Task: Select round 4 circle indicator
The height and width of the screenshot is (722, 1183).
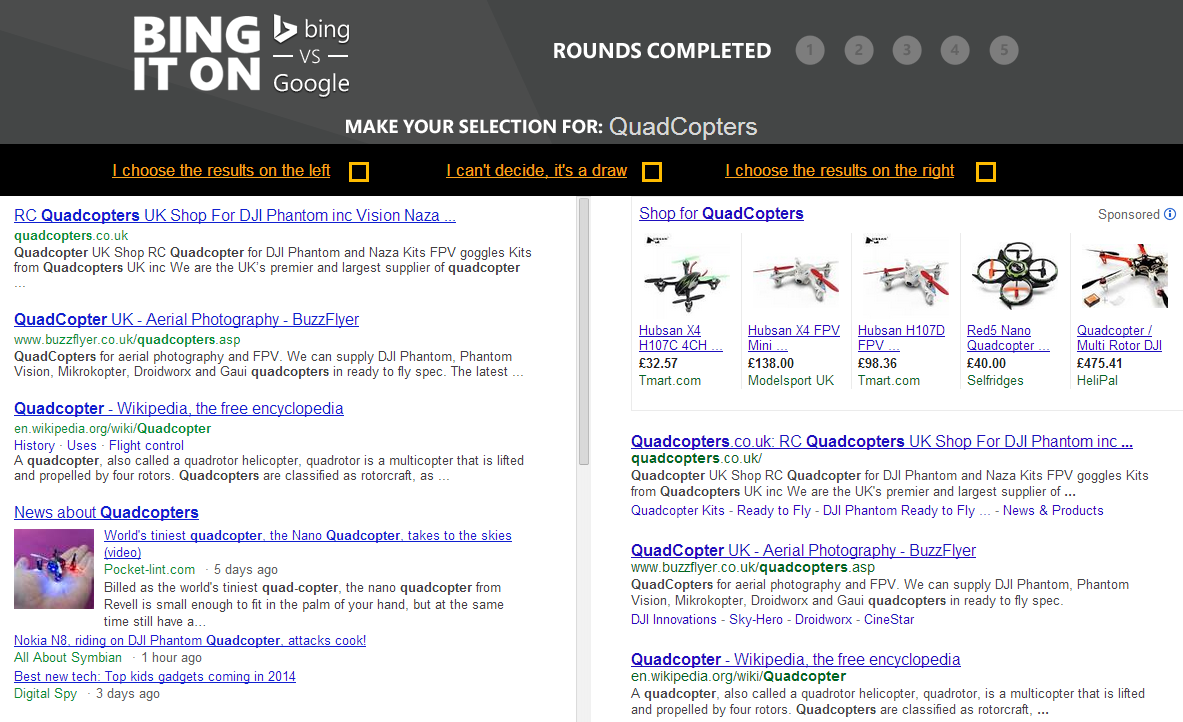Action: (955, 50)
